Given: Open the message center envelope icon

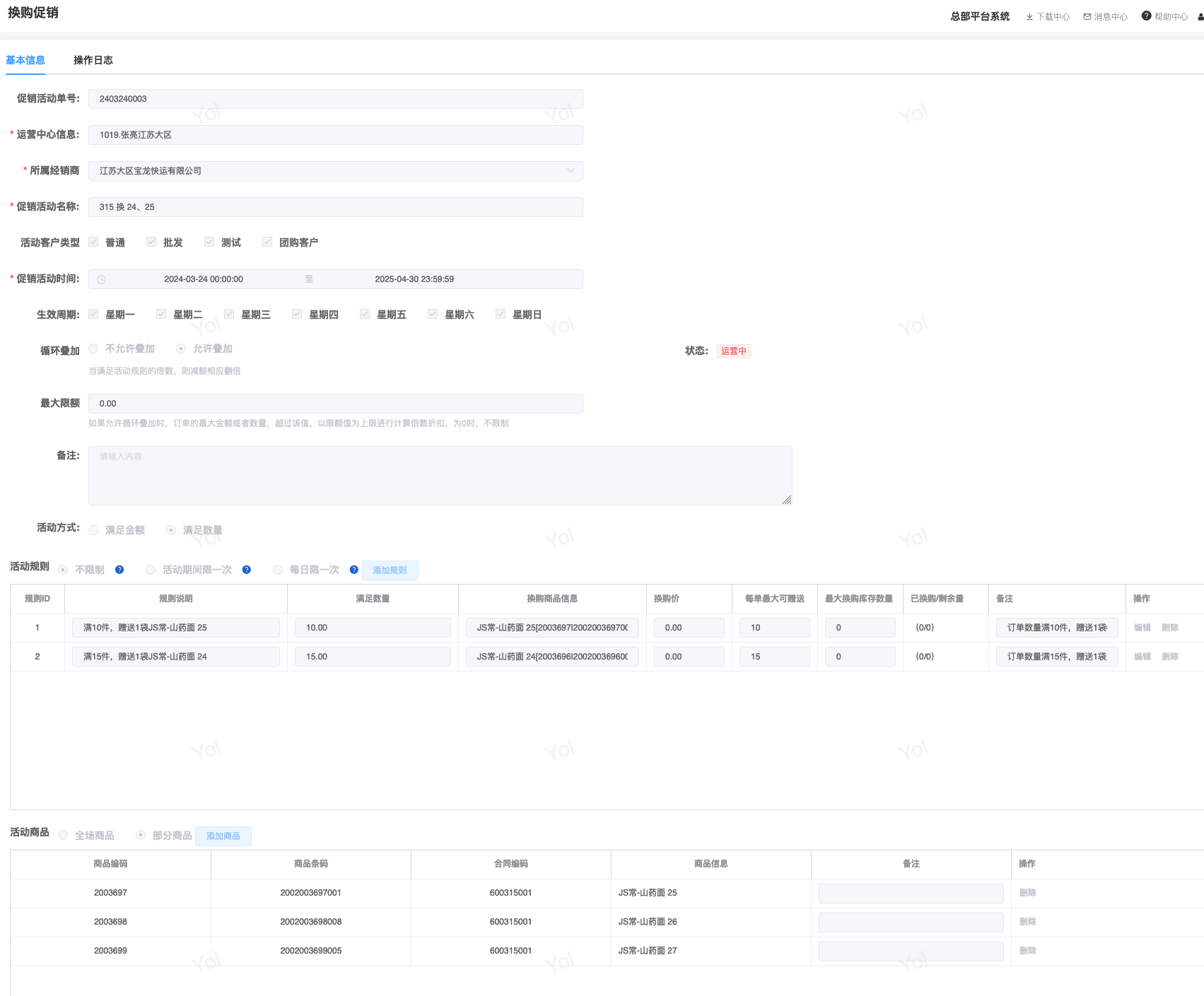Looking at the screenshot, I should pos(1087,17).
